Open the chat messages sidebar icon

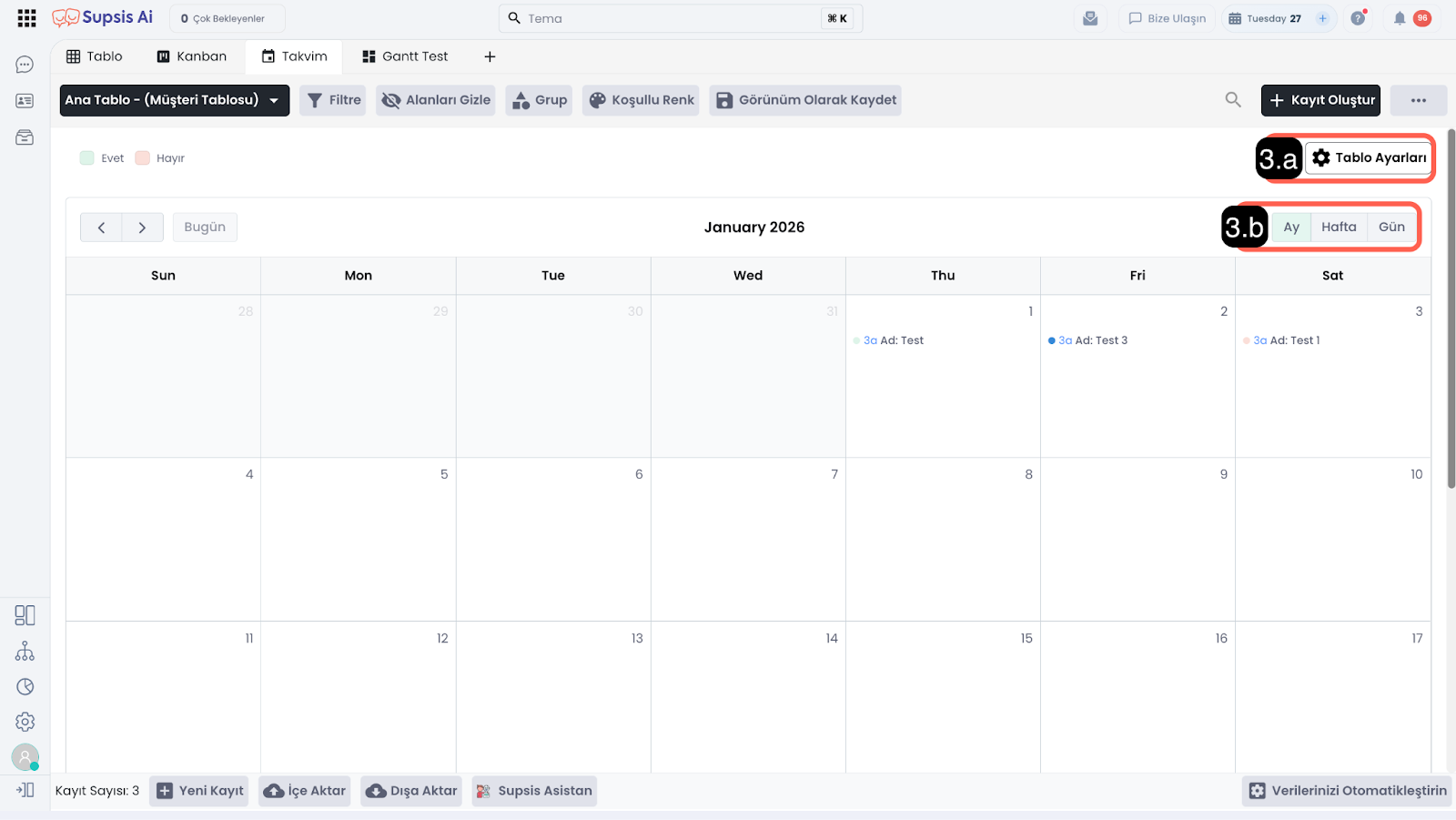click(25, 65)
